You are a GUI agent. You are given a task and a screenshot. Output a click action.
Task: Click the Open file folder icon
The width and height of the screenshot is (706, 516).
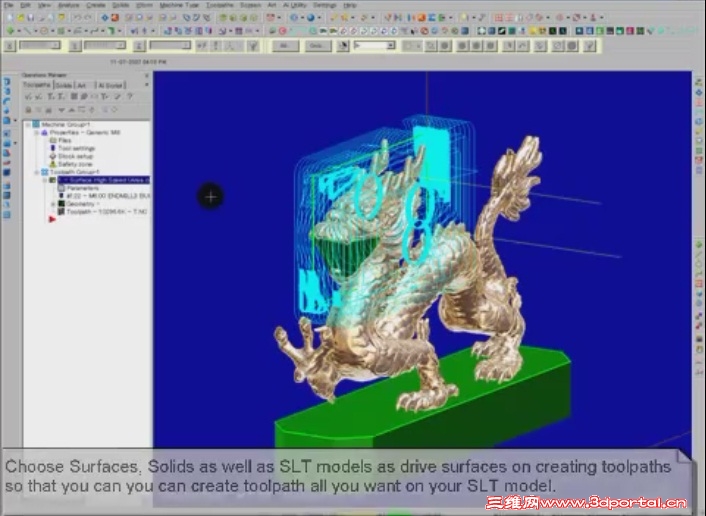[21, 18]
